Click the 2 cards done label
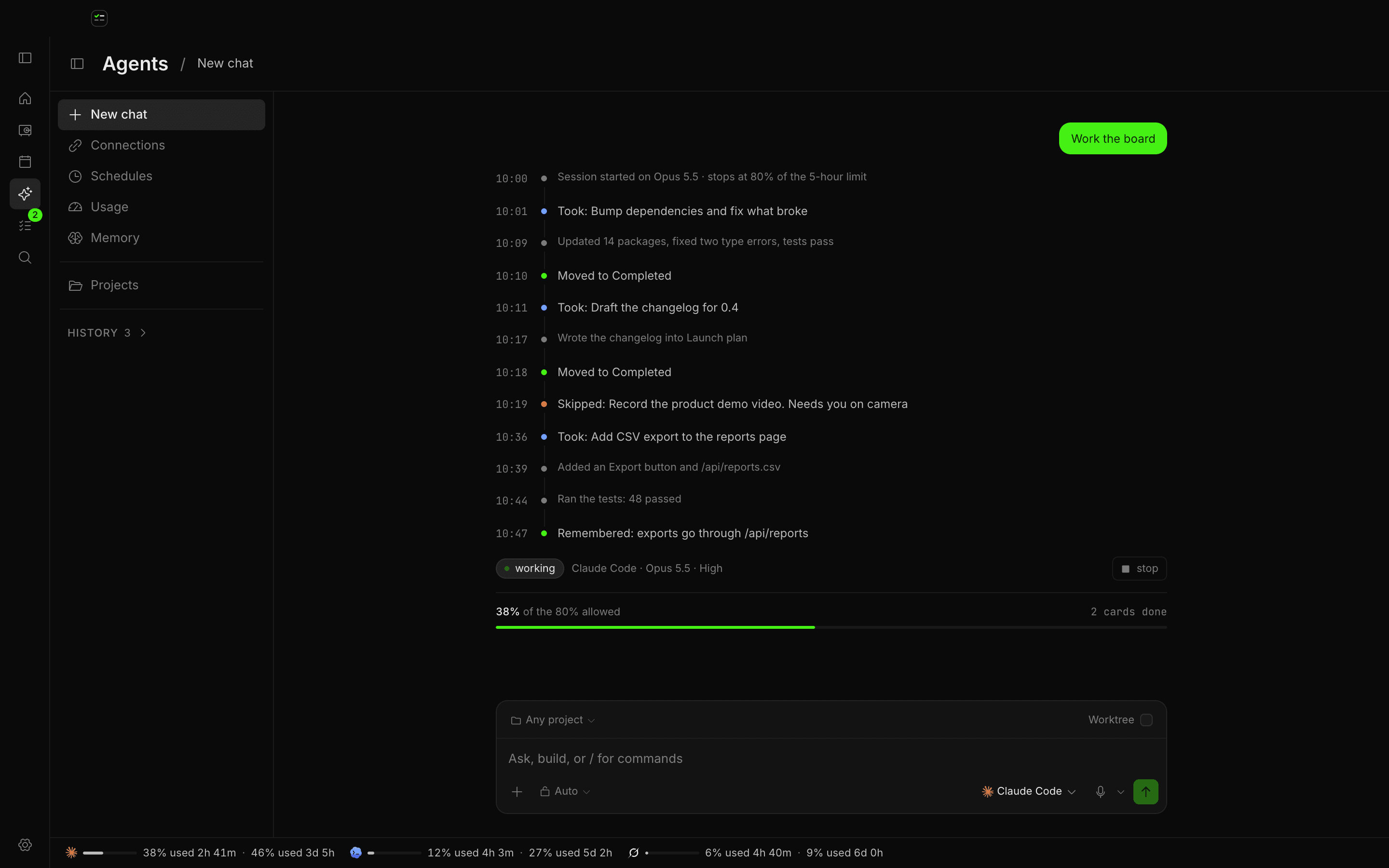The height and width of the screenshot is (868, 1389). [1129, 612]
